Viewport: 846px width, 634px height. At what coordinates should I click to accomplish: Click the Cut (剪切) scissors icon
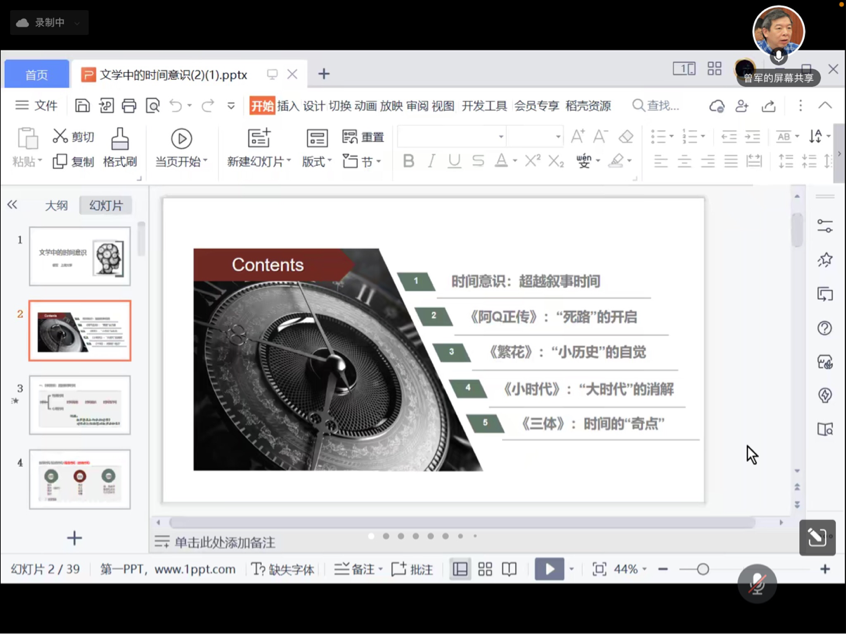click(61, 137)
